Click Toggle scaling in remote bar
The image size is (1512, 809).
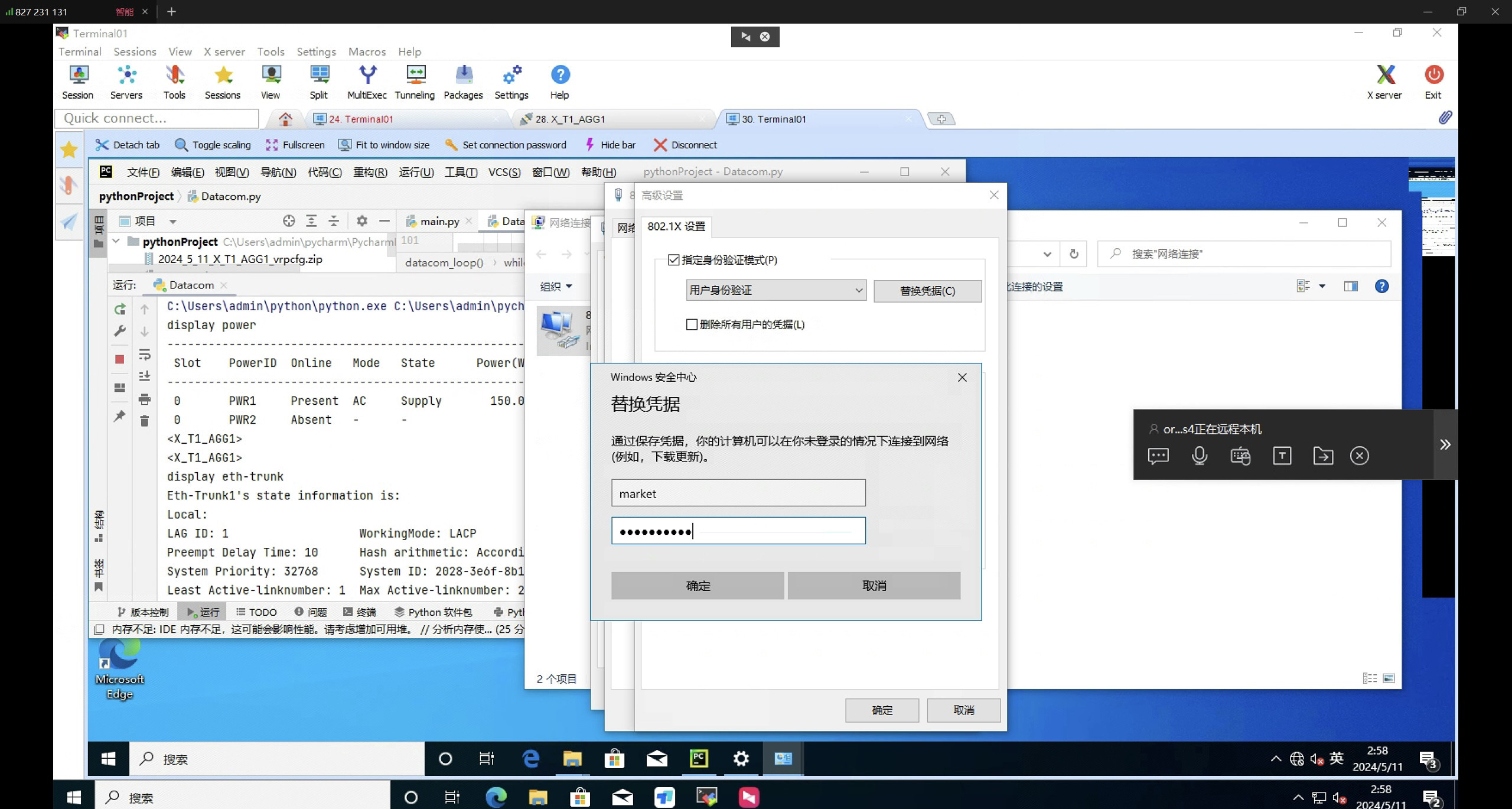(x=213, y=145)
